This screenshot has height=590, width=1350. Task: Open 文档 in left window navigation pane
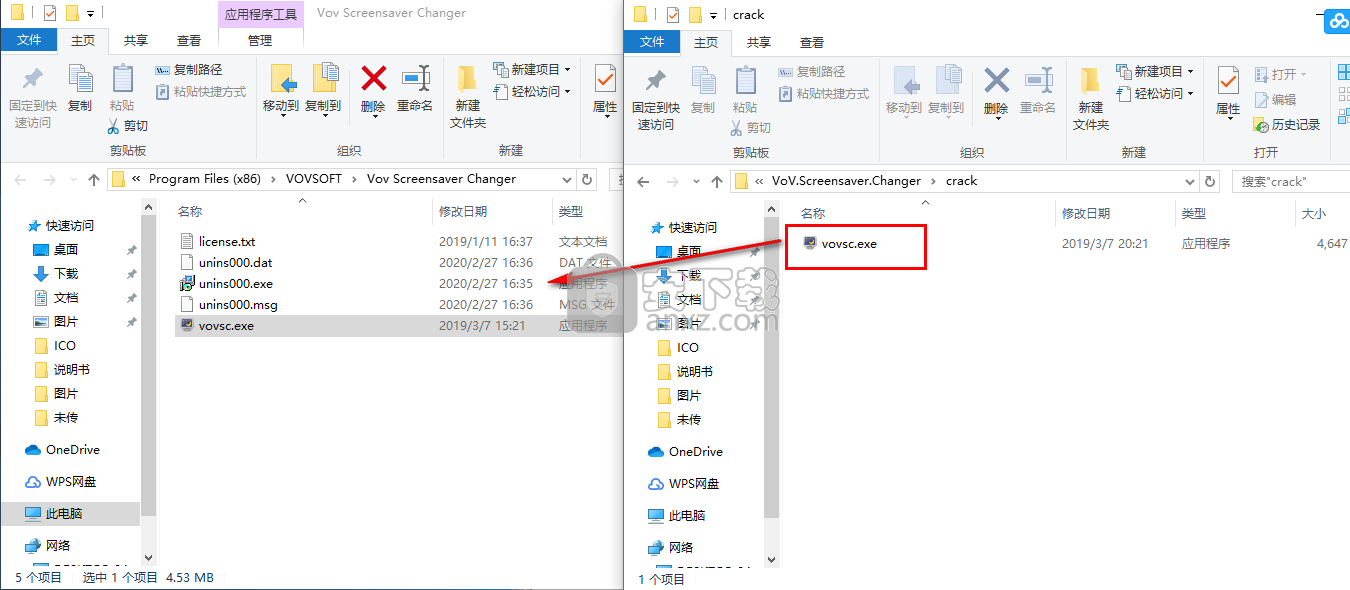coord(66,297)
